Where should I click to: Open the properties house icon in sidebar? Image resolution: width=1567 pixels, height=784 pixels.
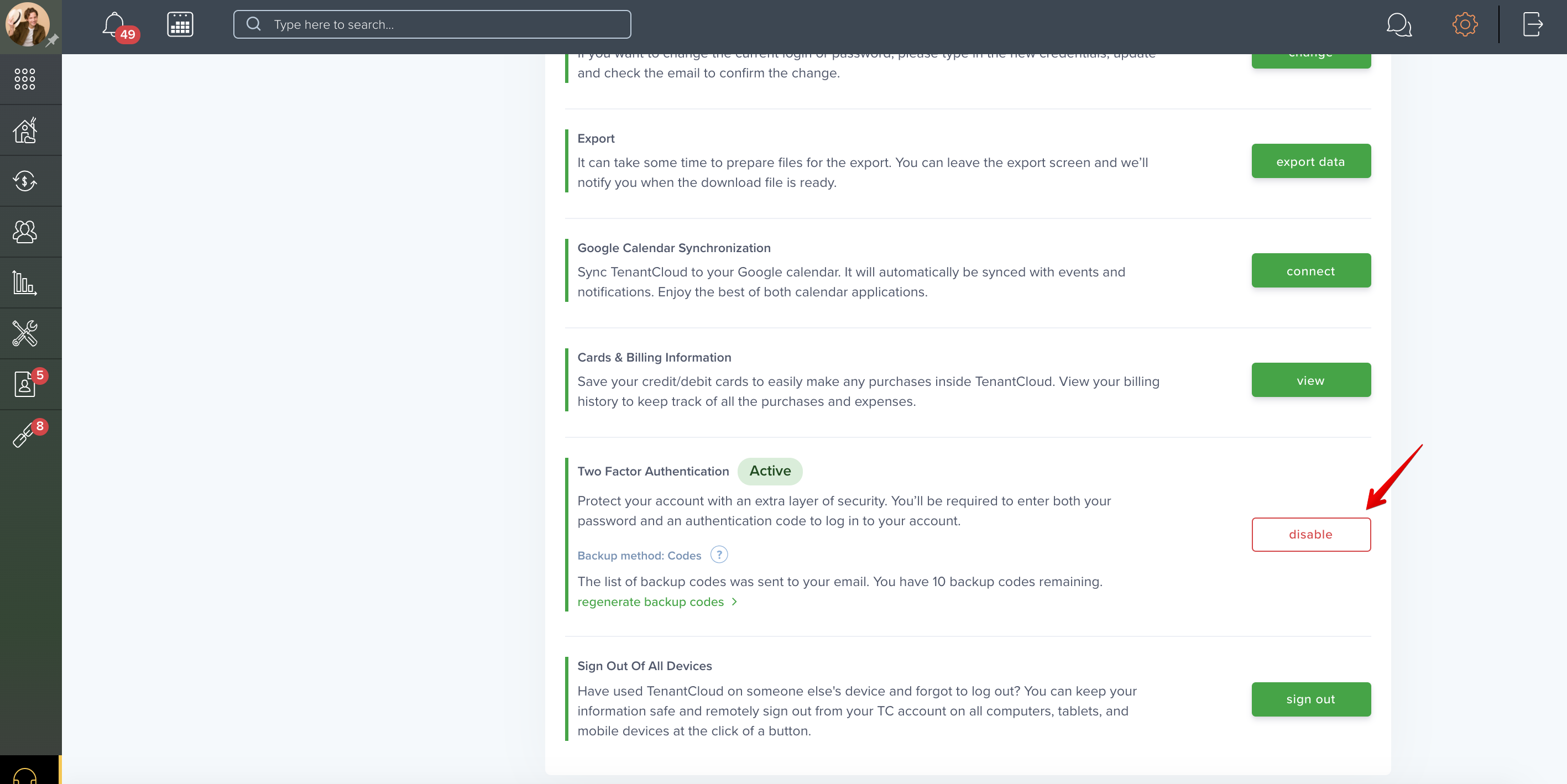pyautogui.click(x=25, y=130)
